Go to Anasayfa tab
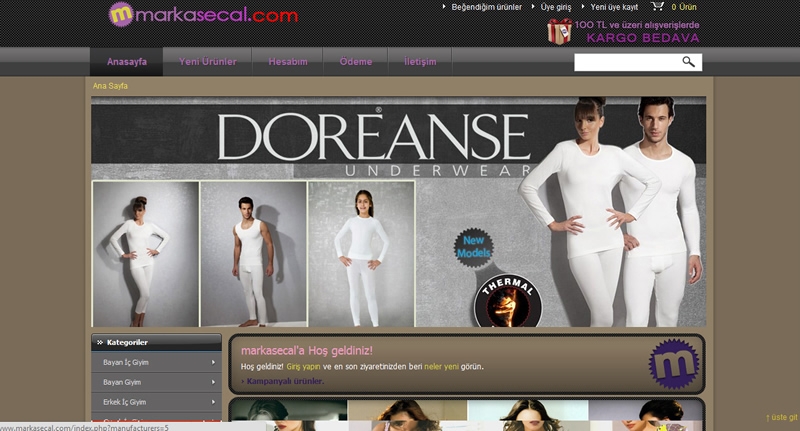 coord(127,62)
